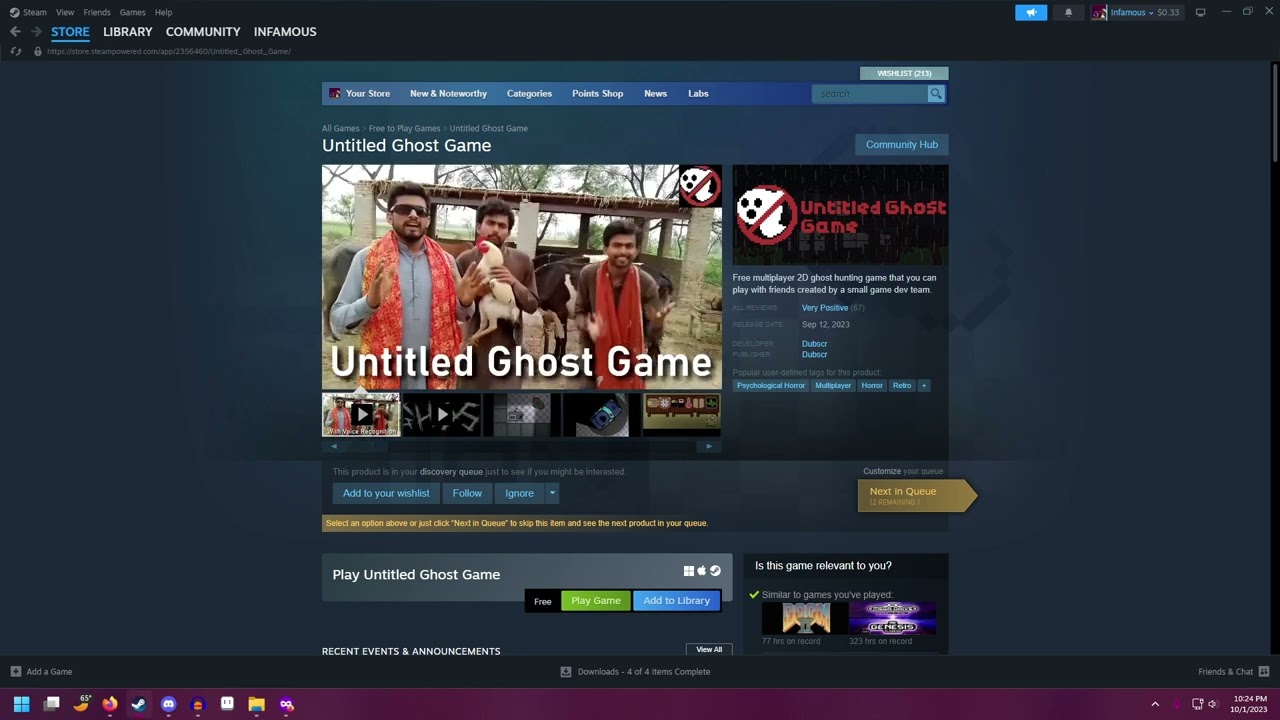Switch to the LIBRARY tab

tap(128, 32)
